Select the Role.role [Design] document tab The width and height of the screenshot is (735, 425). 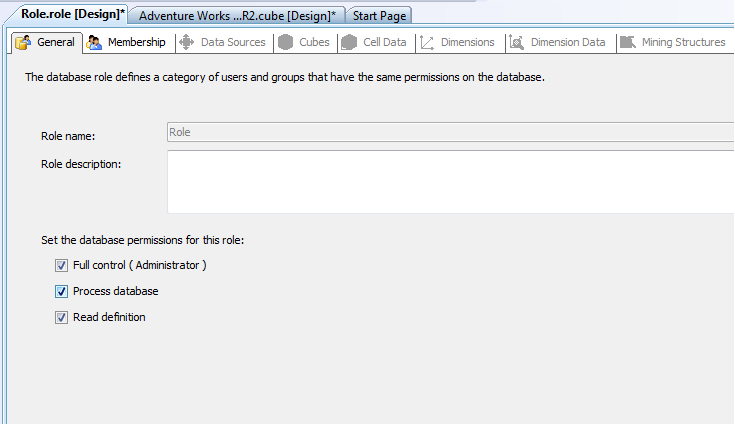click(73, 14)
